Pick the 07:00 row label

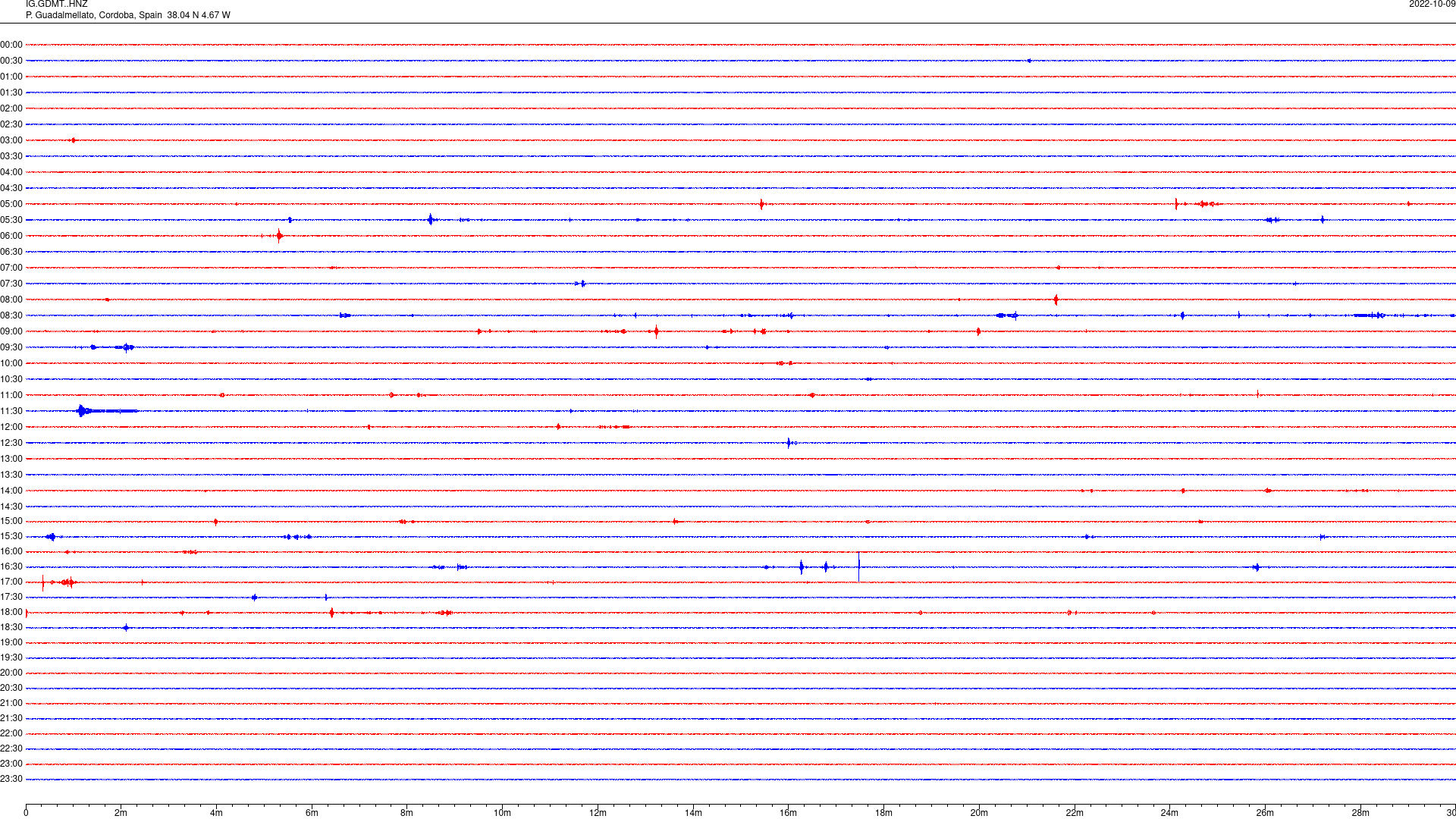(11, 268)
